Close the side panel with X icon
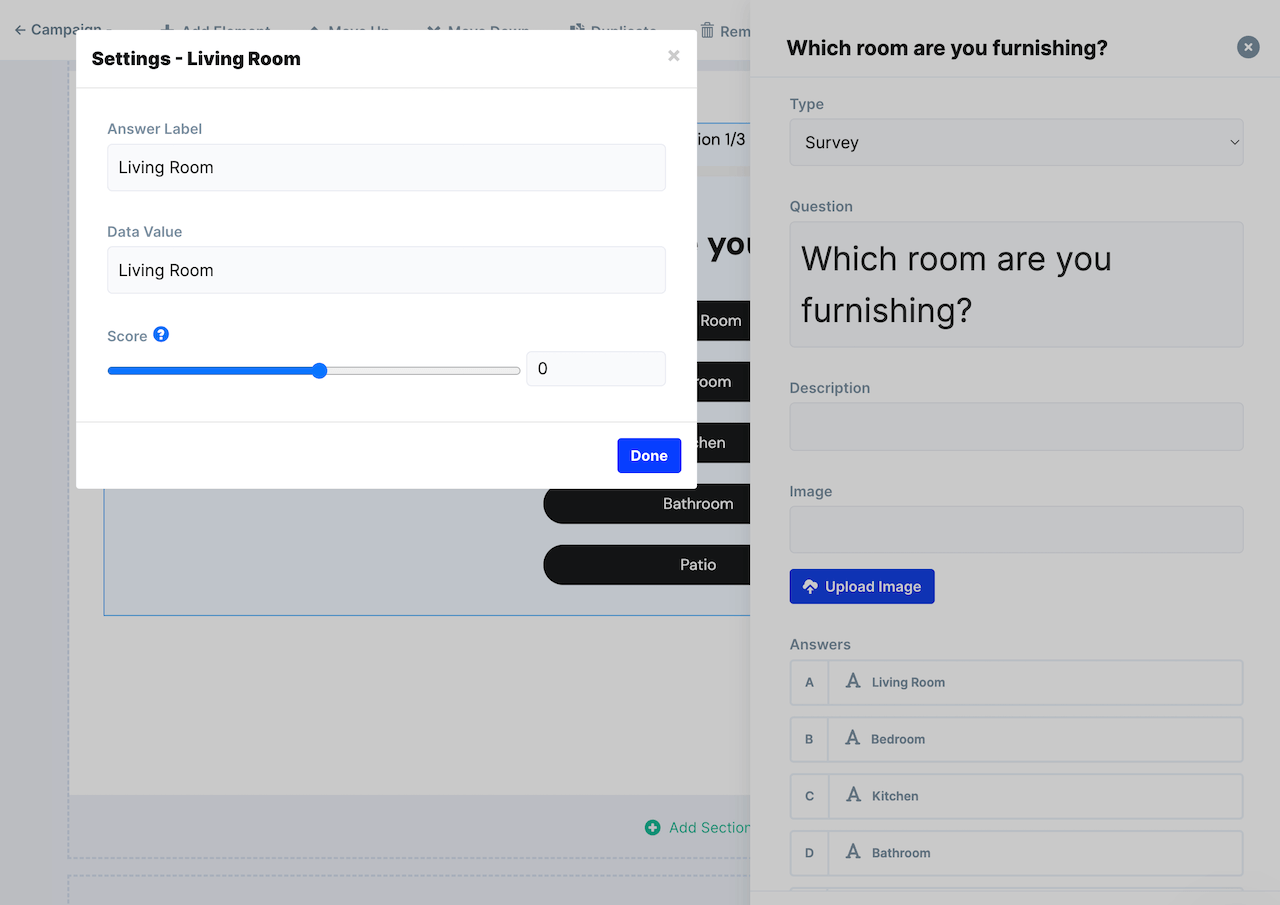Image resolution: width=1280 pixels, height=905 pixels. pos(1248,47)
